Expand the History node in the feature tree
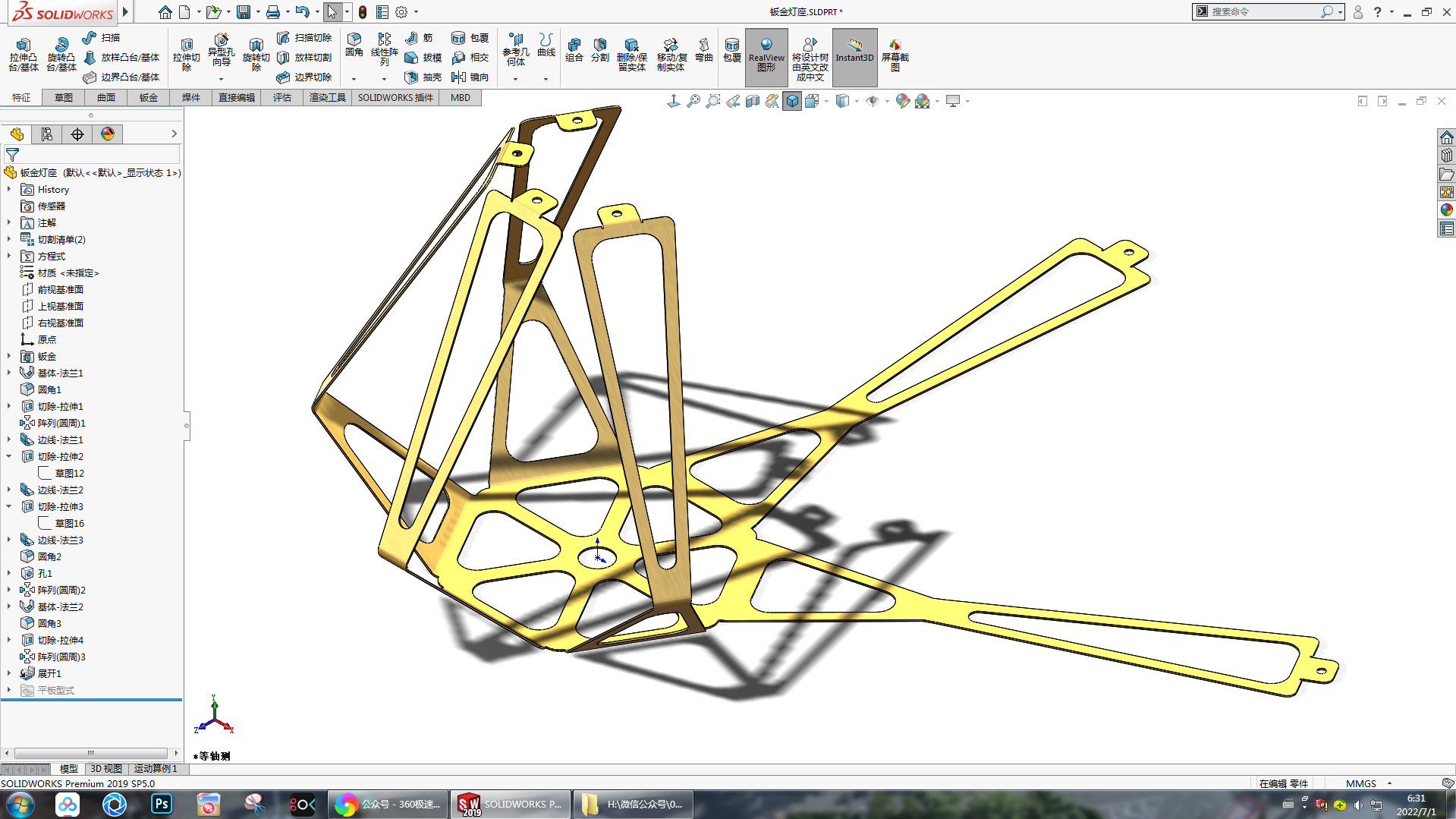 [x=9, y=190]
